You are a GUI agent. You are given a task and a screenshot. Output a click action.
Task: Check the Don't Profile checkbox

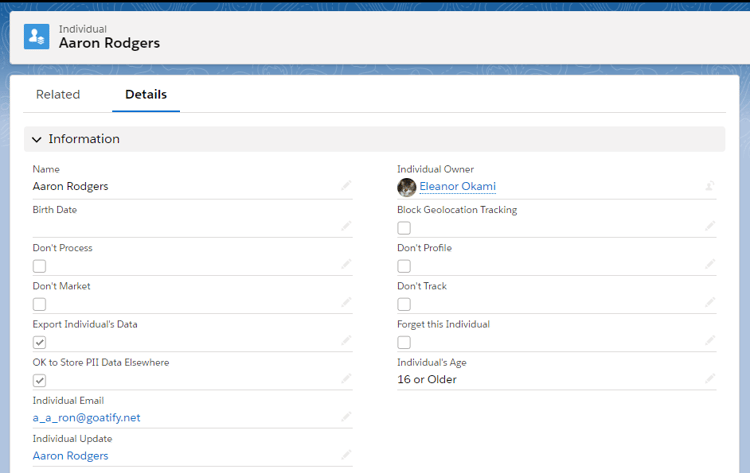point(404,266)
